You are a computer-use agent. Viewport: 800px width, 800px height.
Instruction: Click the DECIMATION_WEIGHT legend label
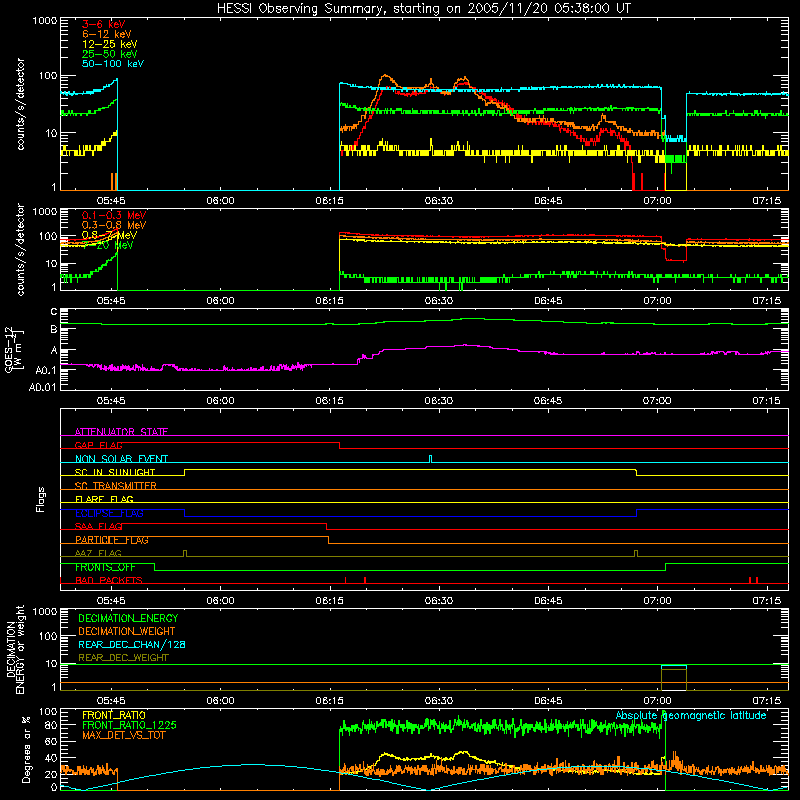(x=127, y=631)
